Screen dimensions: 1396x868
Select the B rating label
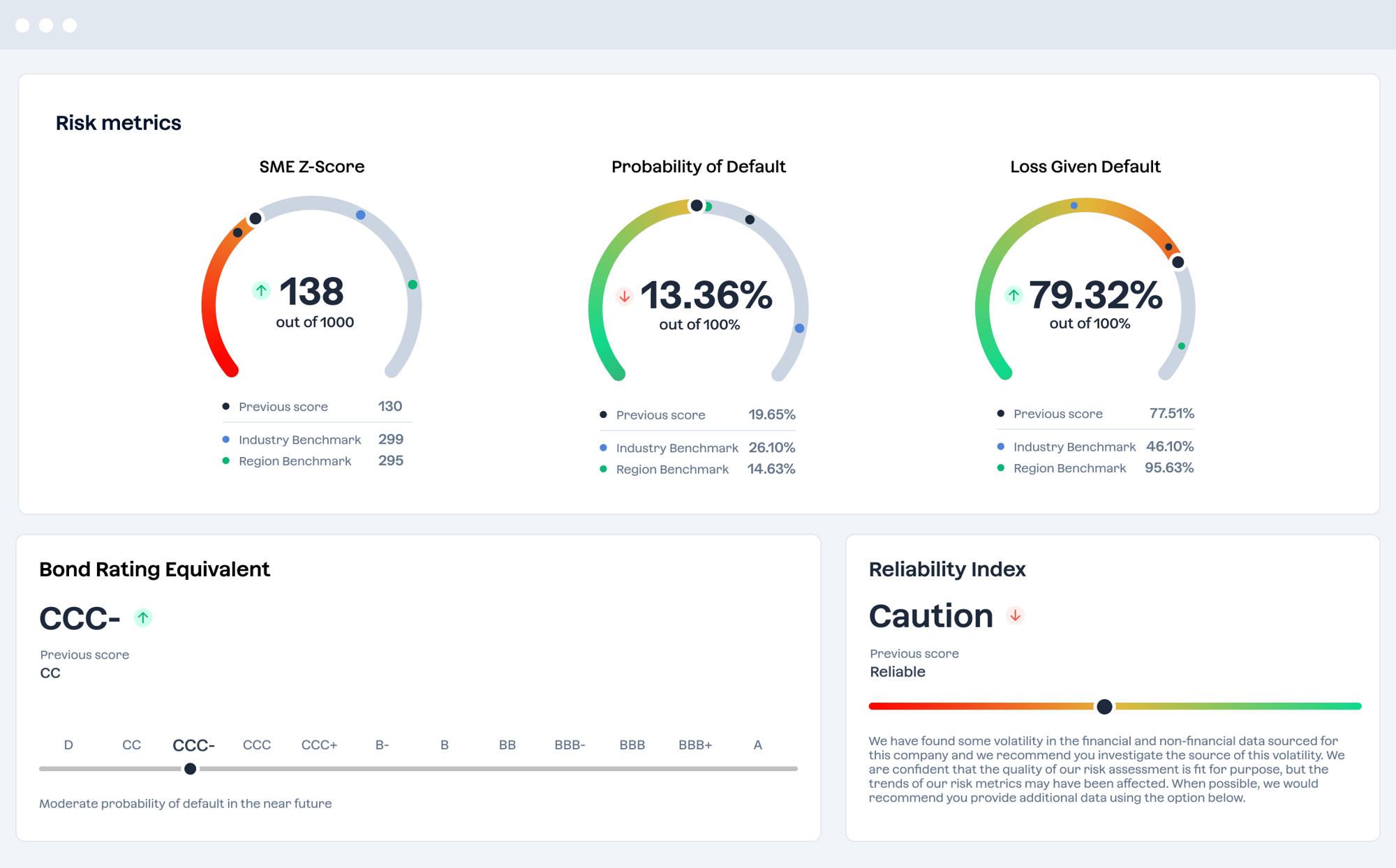coord(445,745)
